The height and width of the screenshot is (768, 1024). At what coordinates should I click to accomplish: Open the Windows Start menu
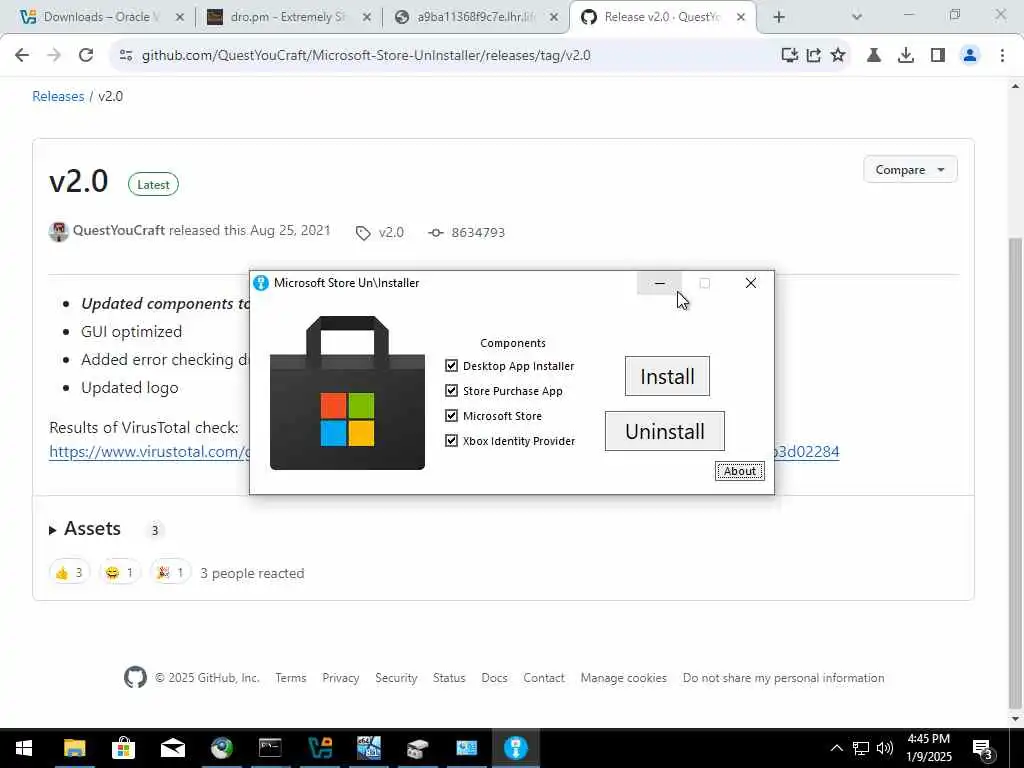(x=24, y=748)
